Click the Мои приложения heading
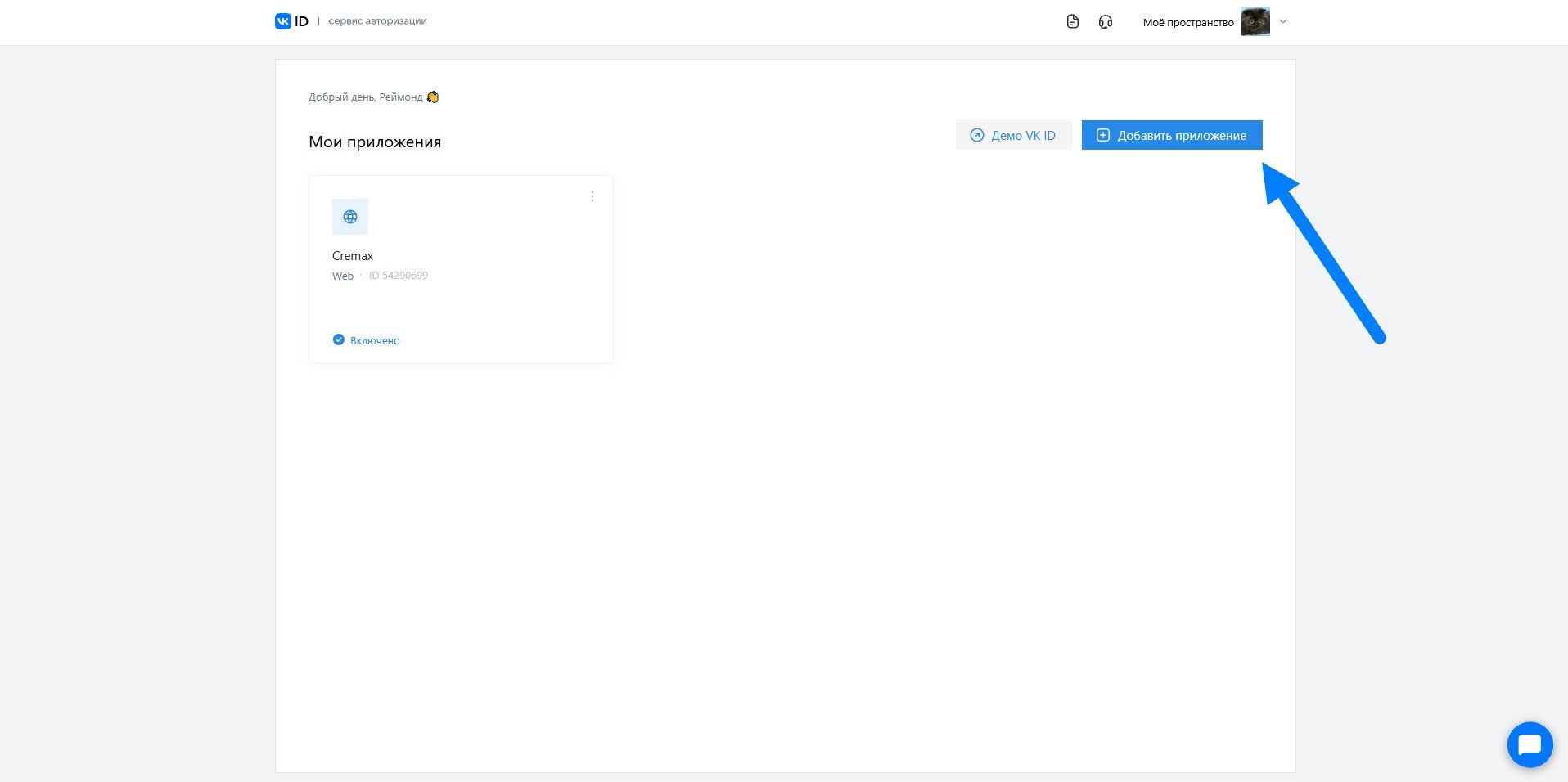This screenshot has height=782, width=1568. [375, 142]
